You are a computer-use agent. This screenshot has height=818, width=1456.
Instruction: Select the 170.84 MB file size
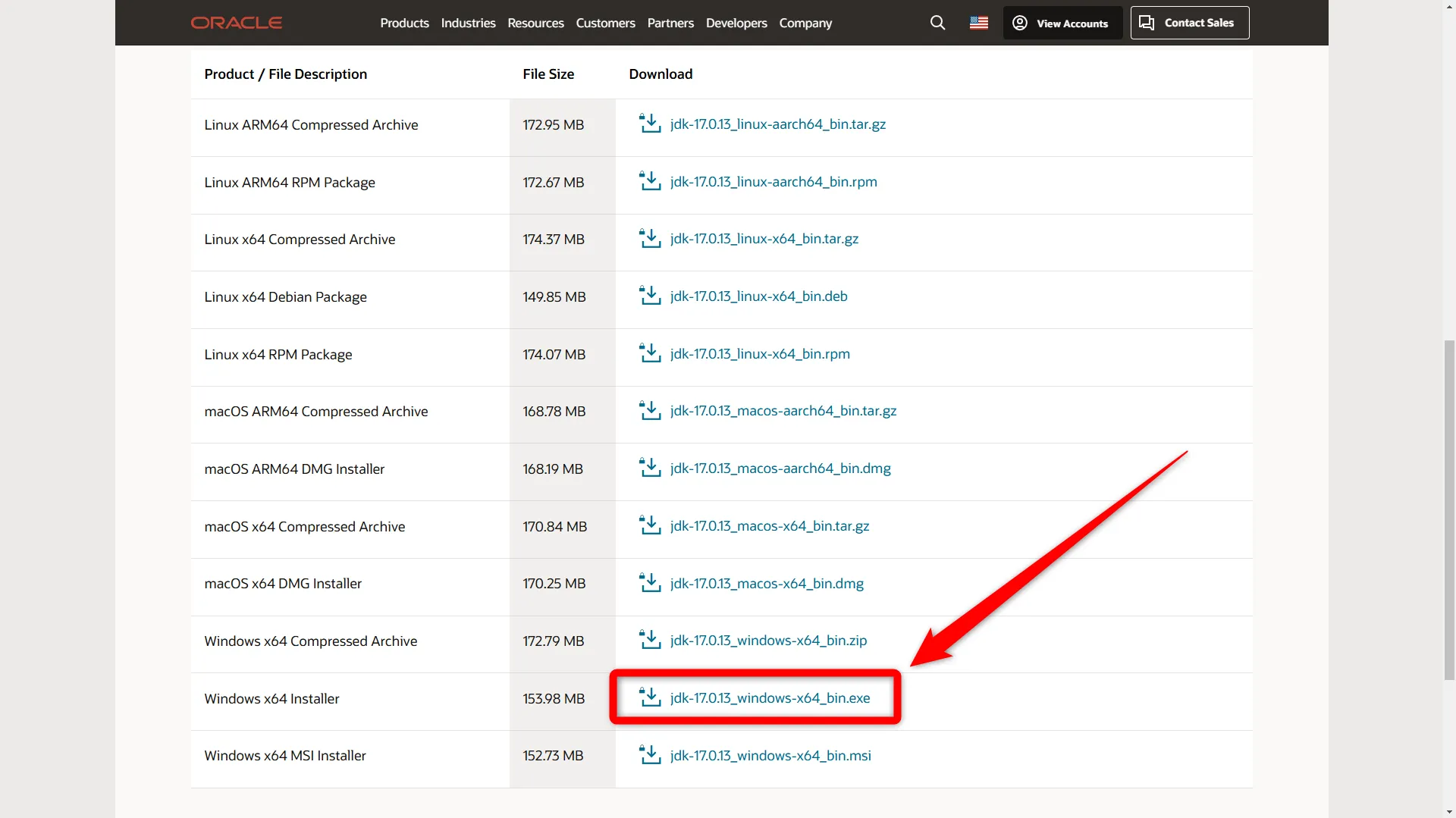pos(555,526)
